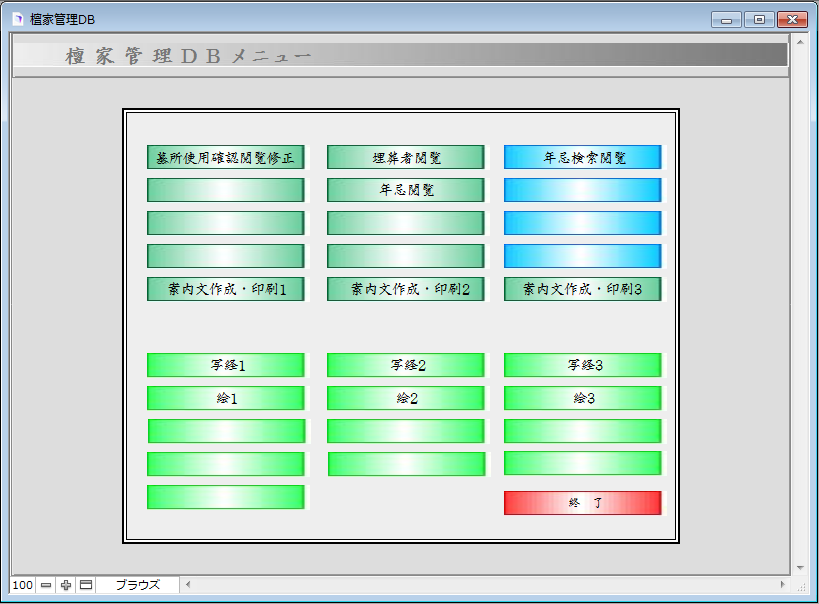This screenshot has width=819, height=604.
Task: Close the 檀家管理DB window
Action: coord(792,19)
